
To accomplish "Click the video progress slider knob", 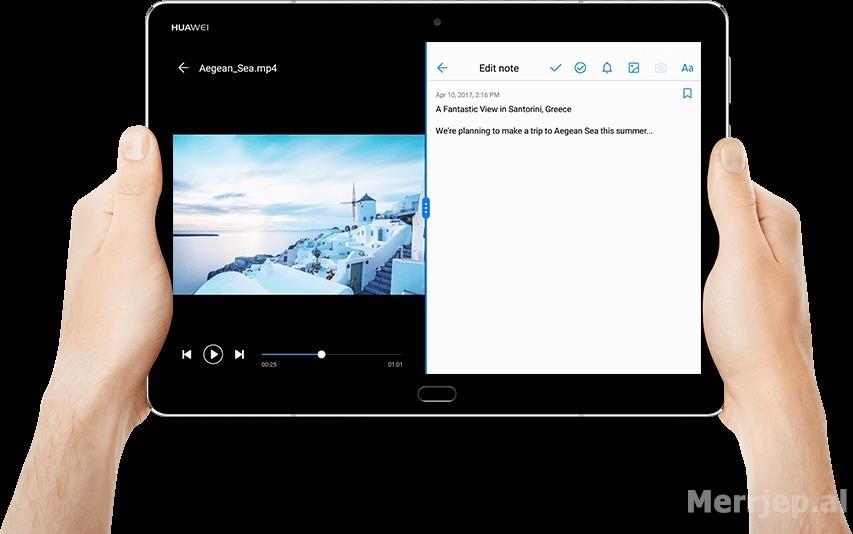I will 321,354.
